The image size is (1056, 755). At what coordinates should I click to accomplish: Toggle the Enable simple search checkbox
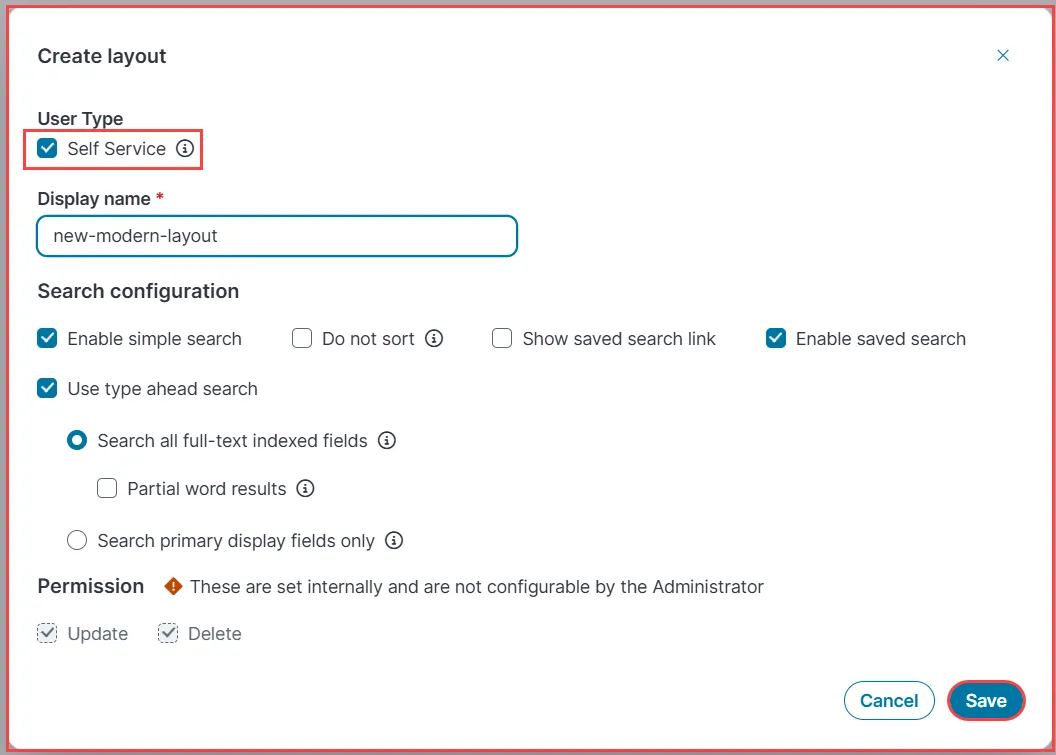pyautogui.click(x=47, y=338)
